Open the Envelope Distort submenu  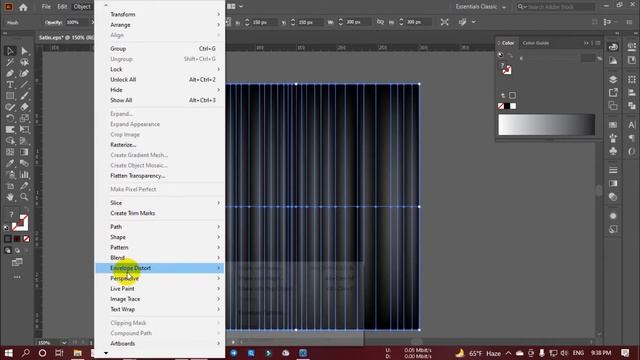pyautogui.click(x=160, y=268)
